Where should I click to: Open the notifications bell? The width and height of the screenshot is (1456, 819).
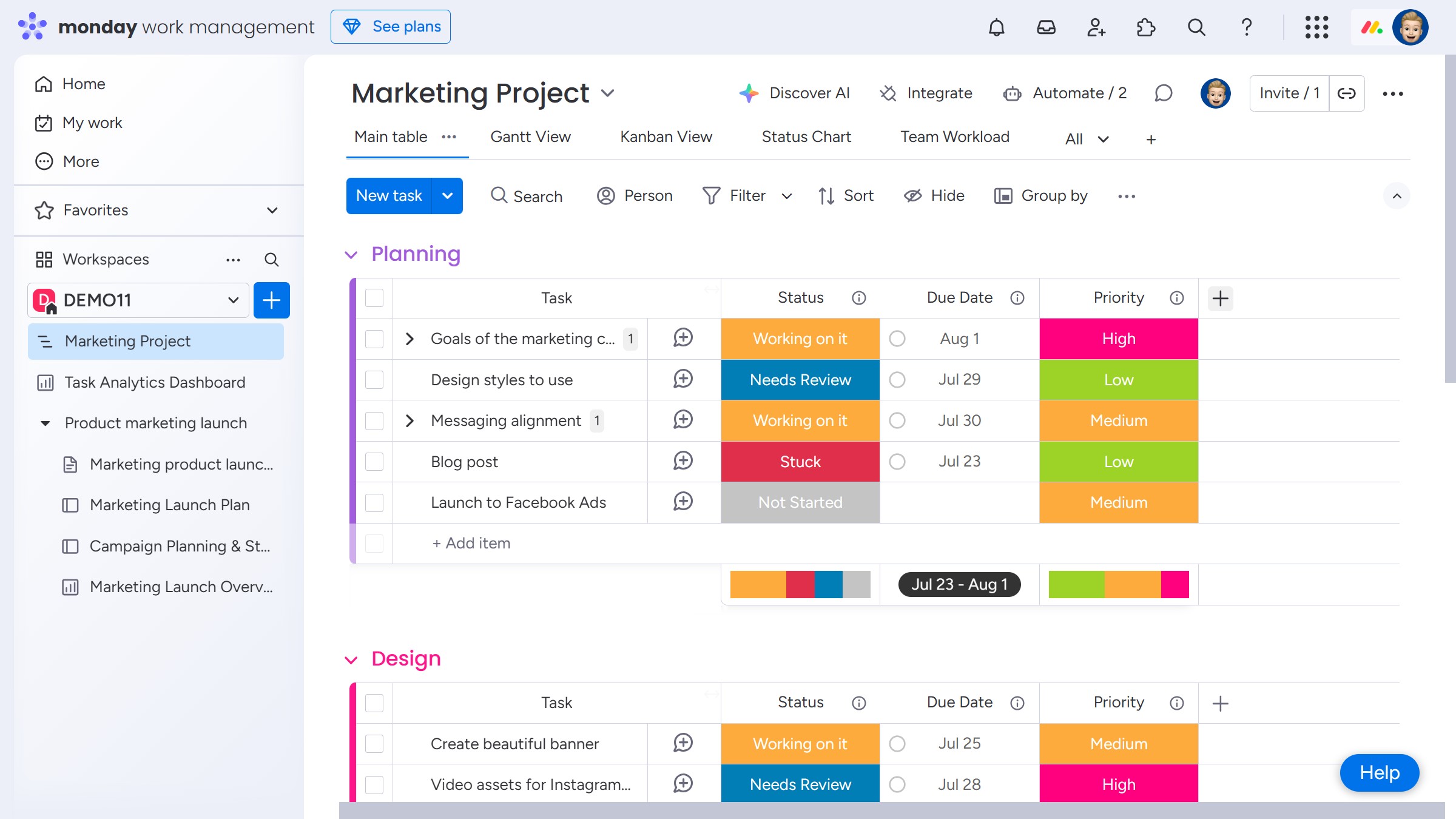(x=996, y=27)
